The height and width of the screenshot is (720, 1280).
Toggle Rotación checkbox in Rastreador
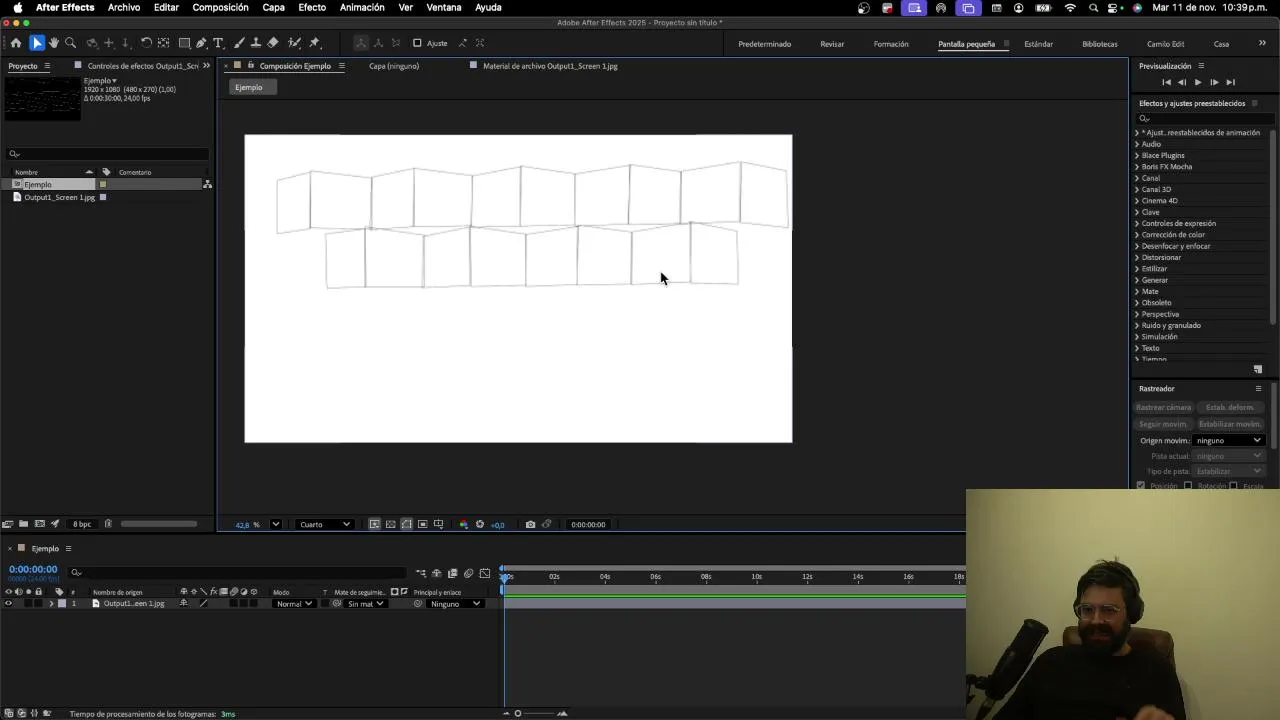pos(1188,486)
